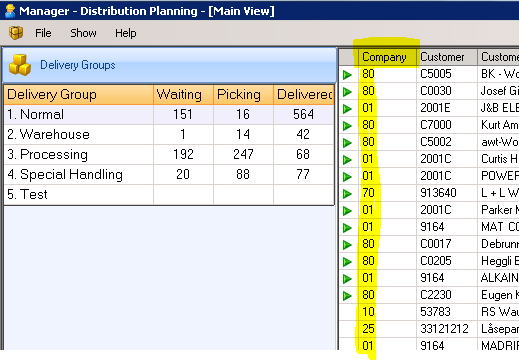519x360 pixels.
Task: Click Waiting value 192 for Processing
Action: pyautogui.click(x=183, y=154)
